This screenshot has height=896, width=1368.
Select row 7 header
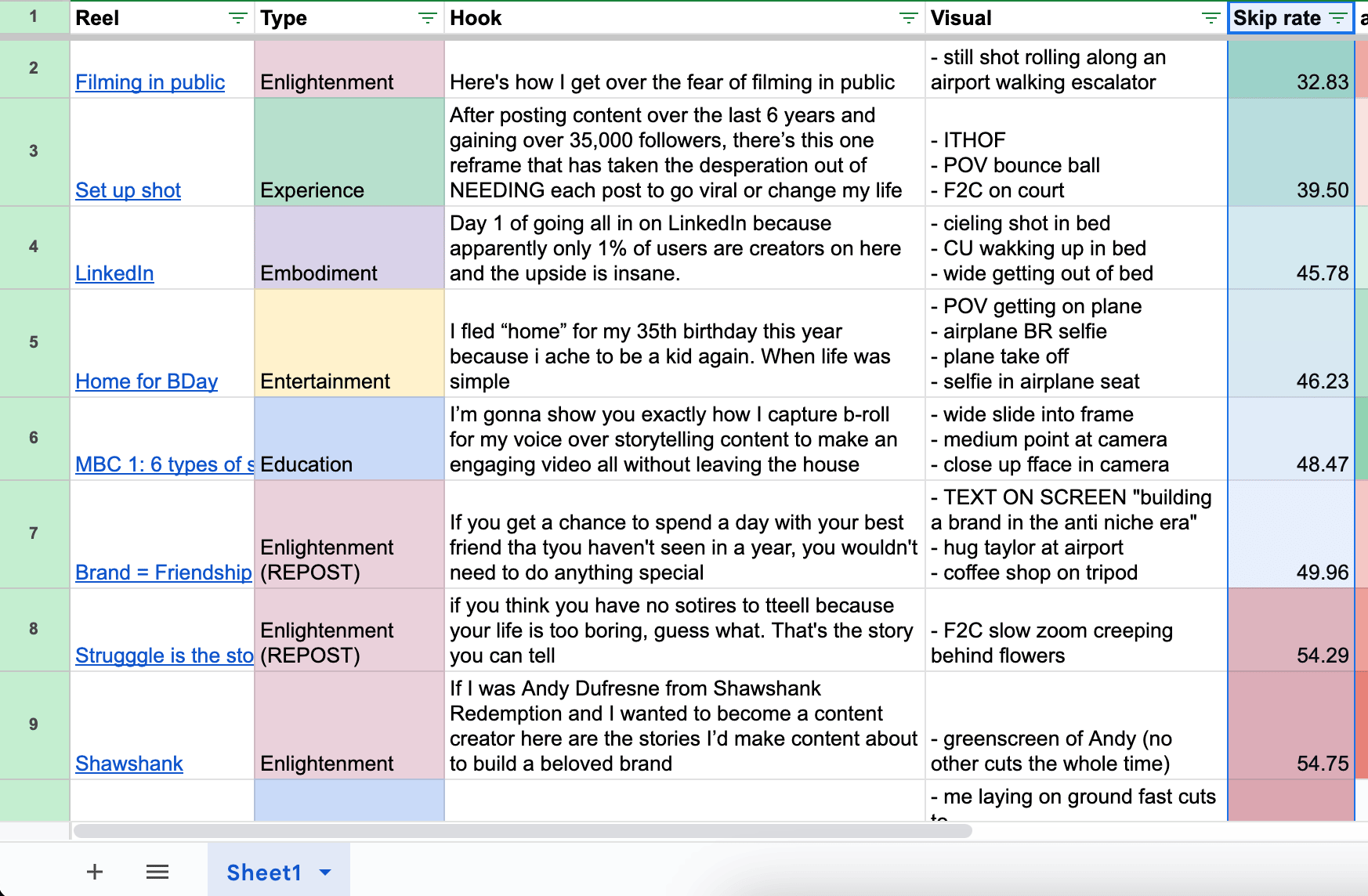(34, 533)
